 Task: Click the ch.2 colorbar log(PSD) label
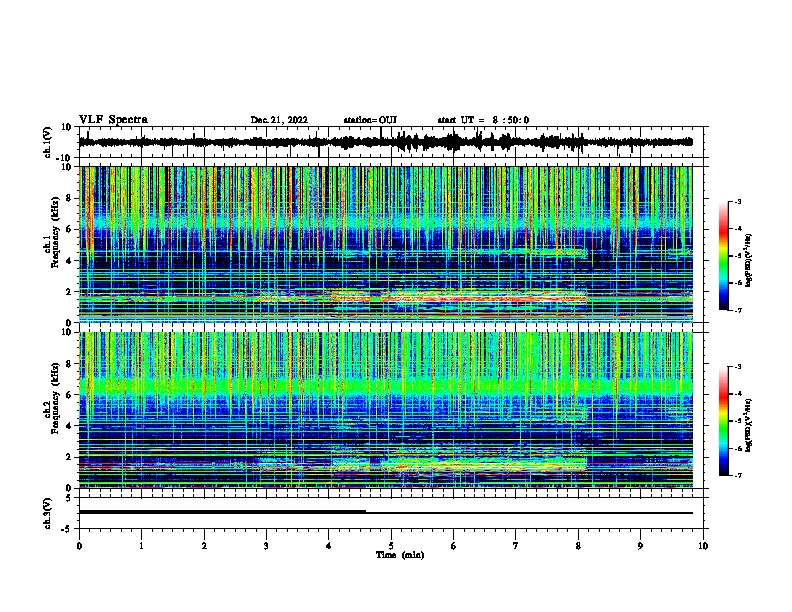click(x=749, y=425)
